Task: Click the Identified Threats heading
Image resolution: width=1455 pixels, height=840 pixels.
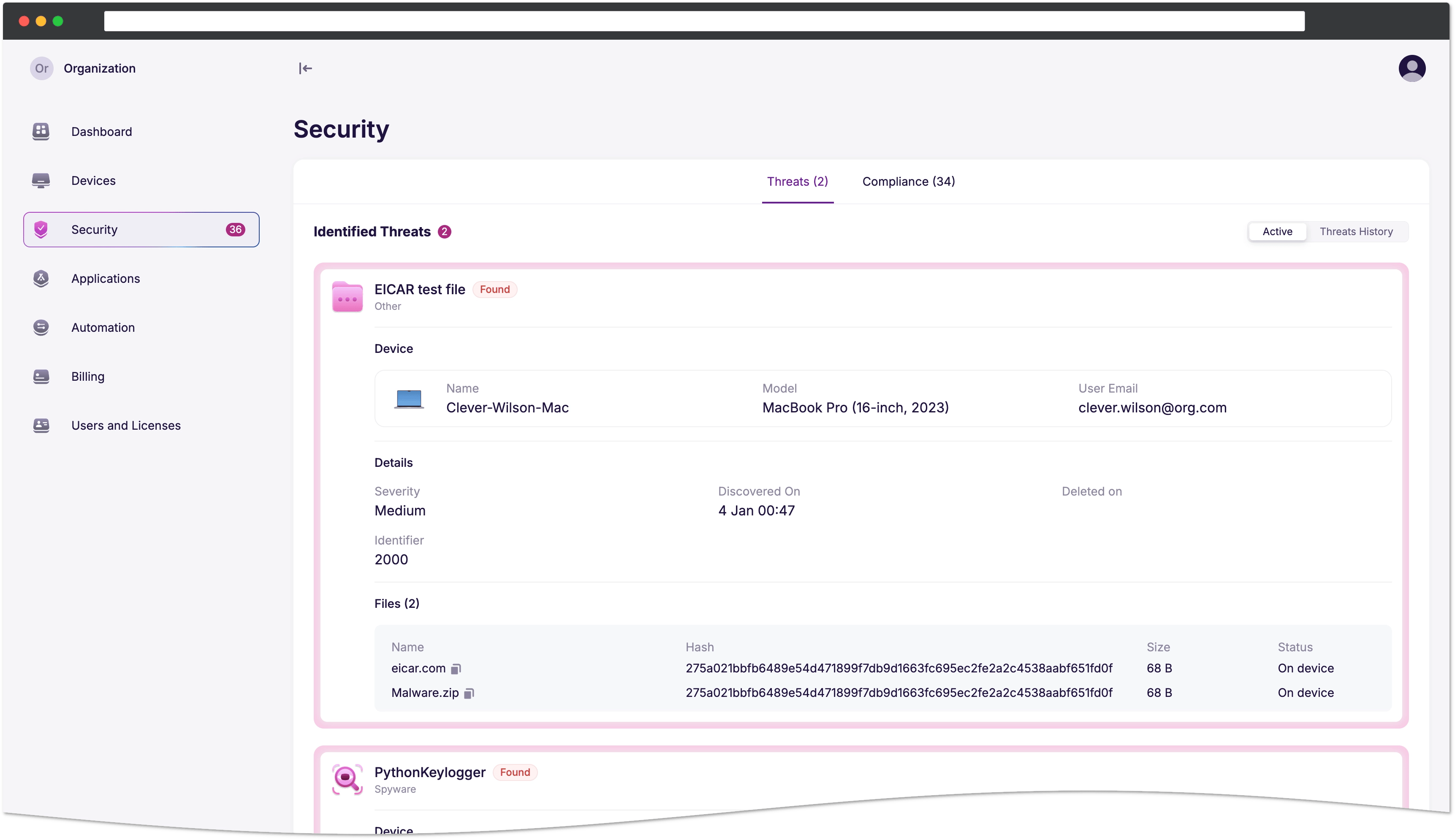Action: (372, 232)
